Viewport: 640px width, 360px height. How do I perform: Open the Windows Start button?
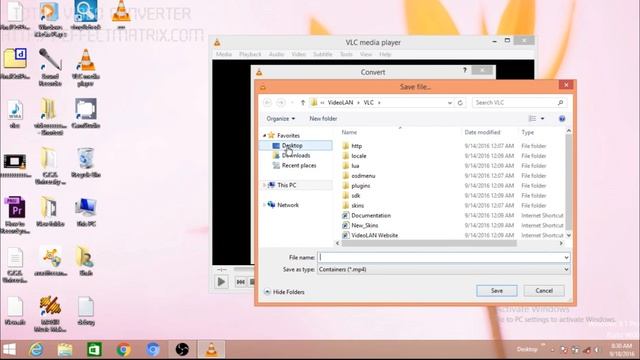9,349
